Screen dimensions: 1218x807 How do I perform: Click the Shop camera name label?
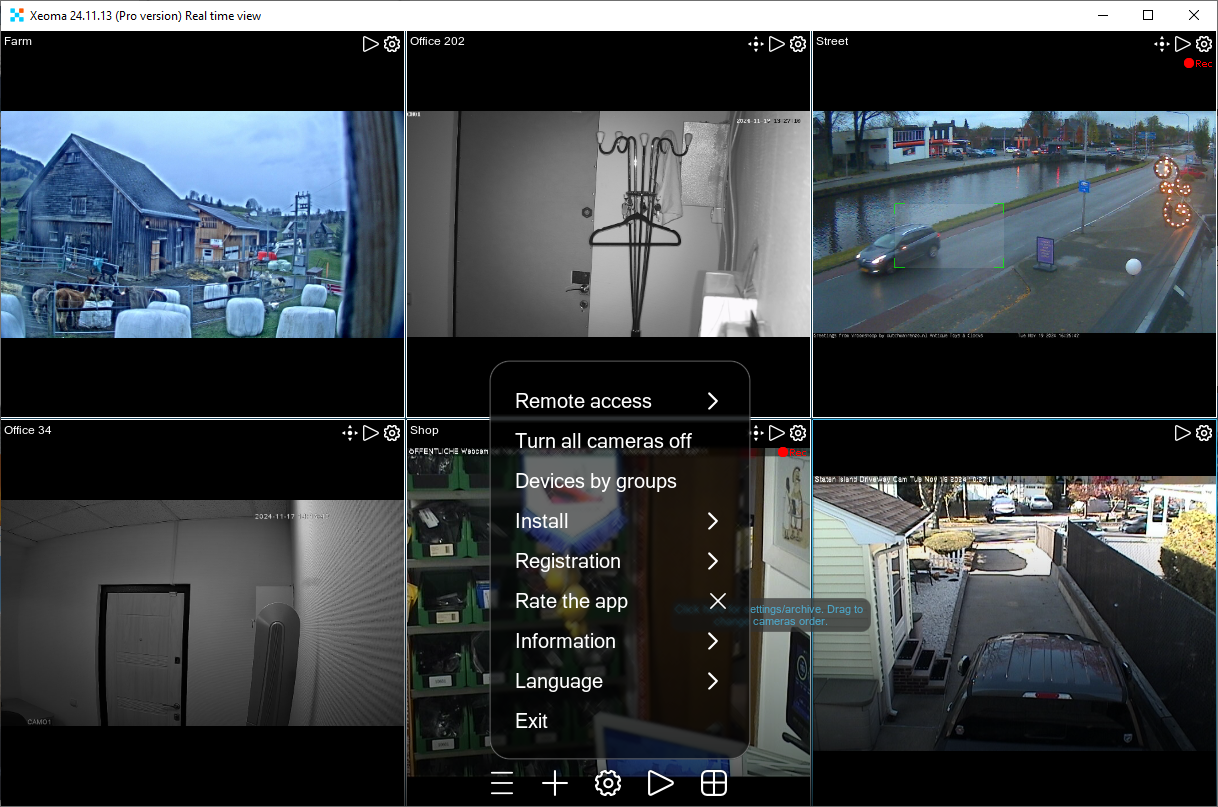point(424,430)
